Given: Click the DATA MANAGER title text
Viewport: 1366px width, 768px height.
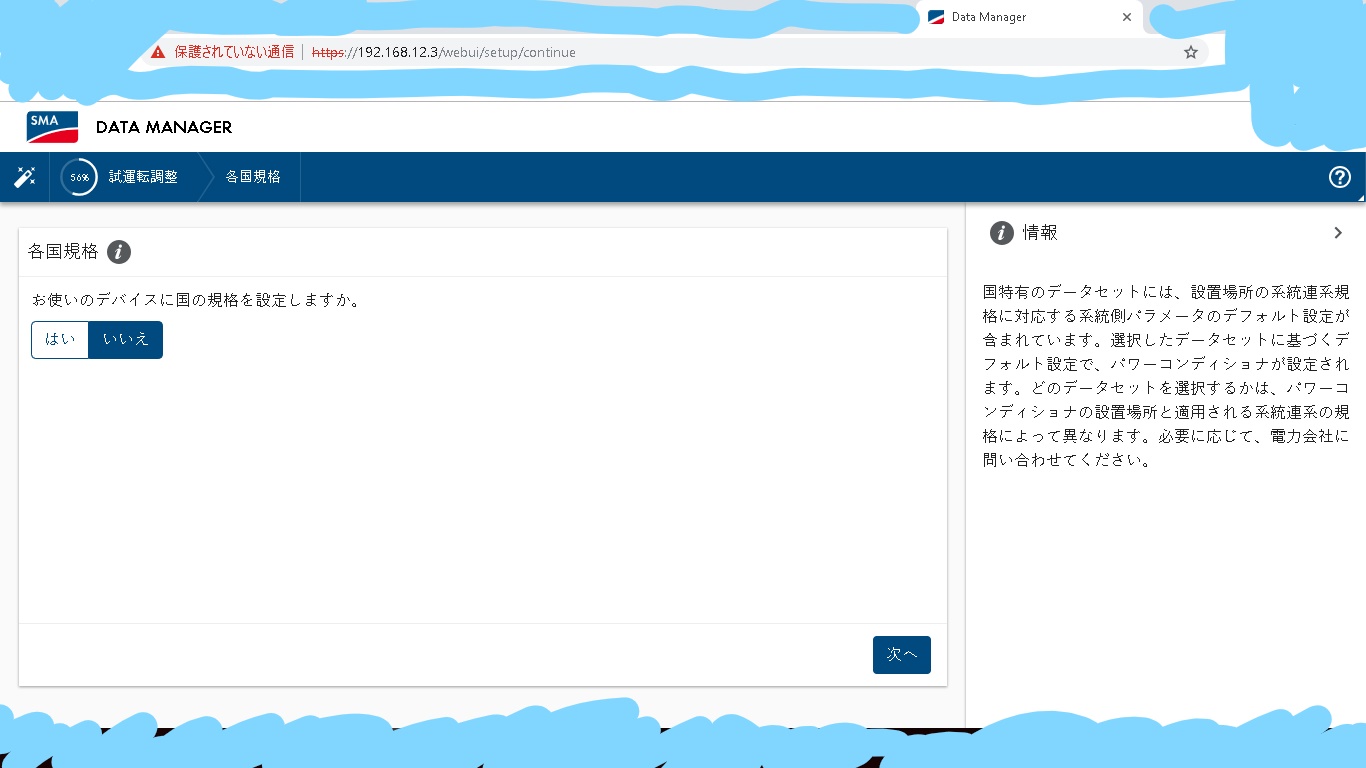Looking at the screenshot, I should [x=164, y=127].
